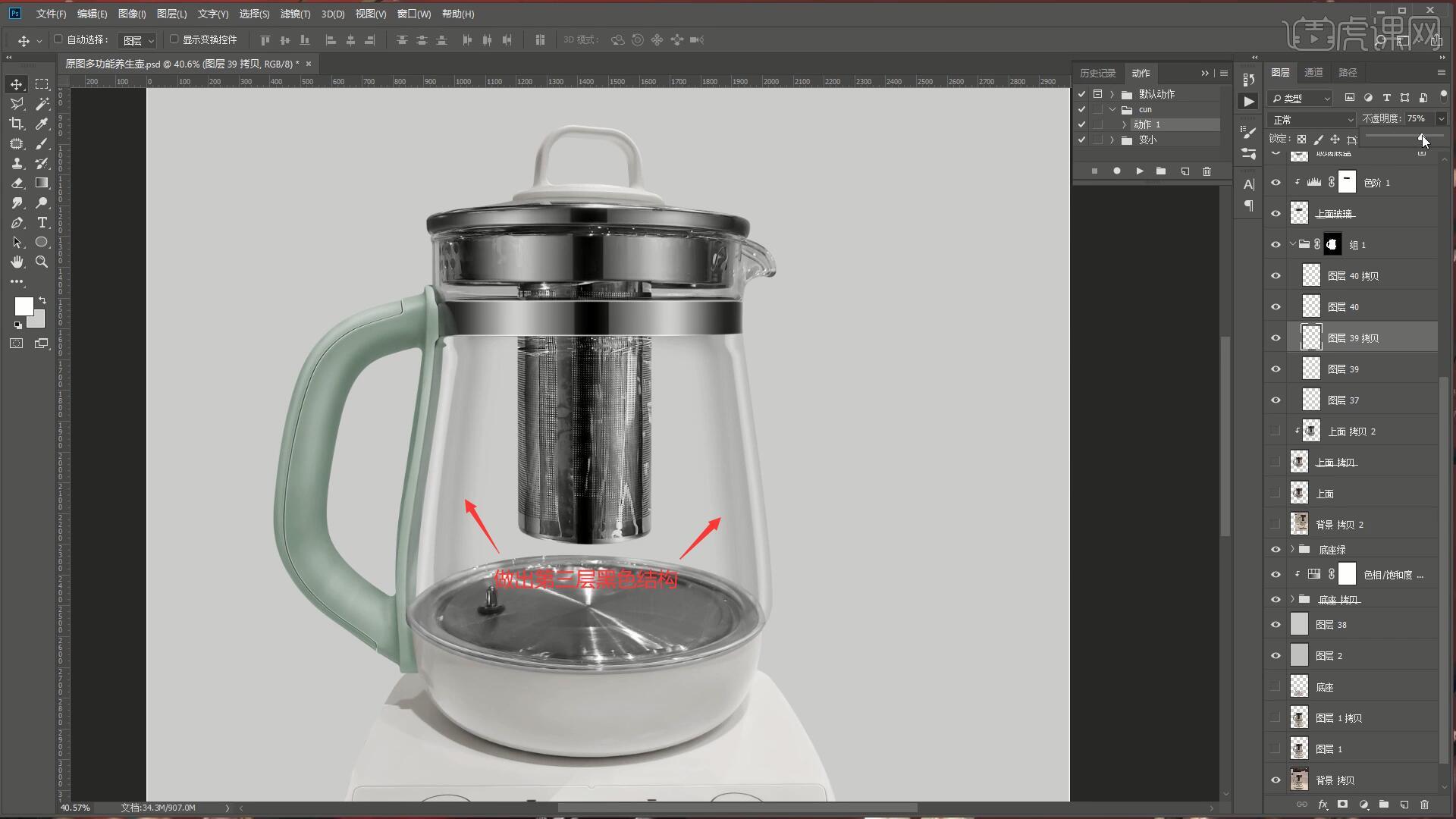
Task: Select the Crop tool
Action: pos(17,124)
